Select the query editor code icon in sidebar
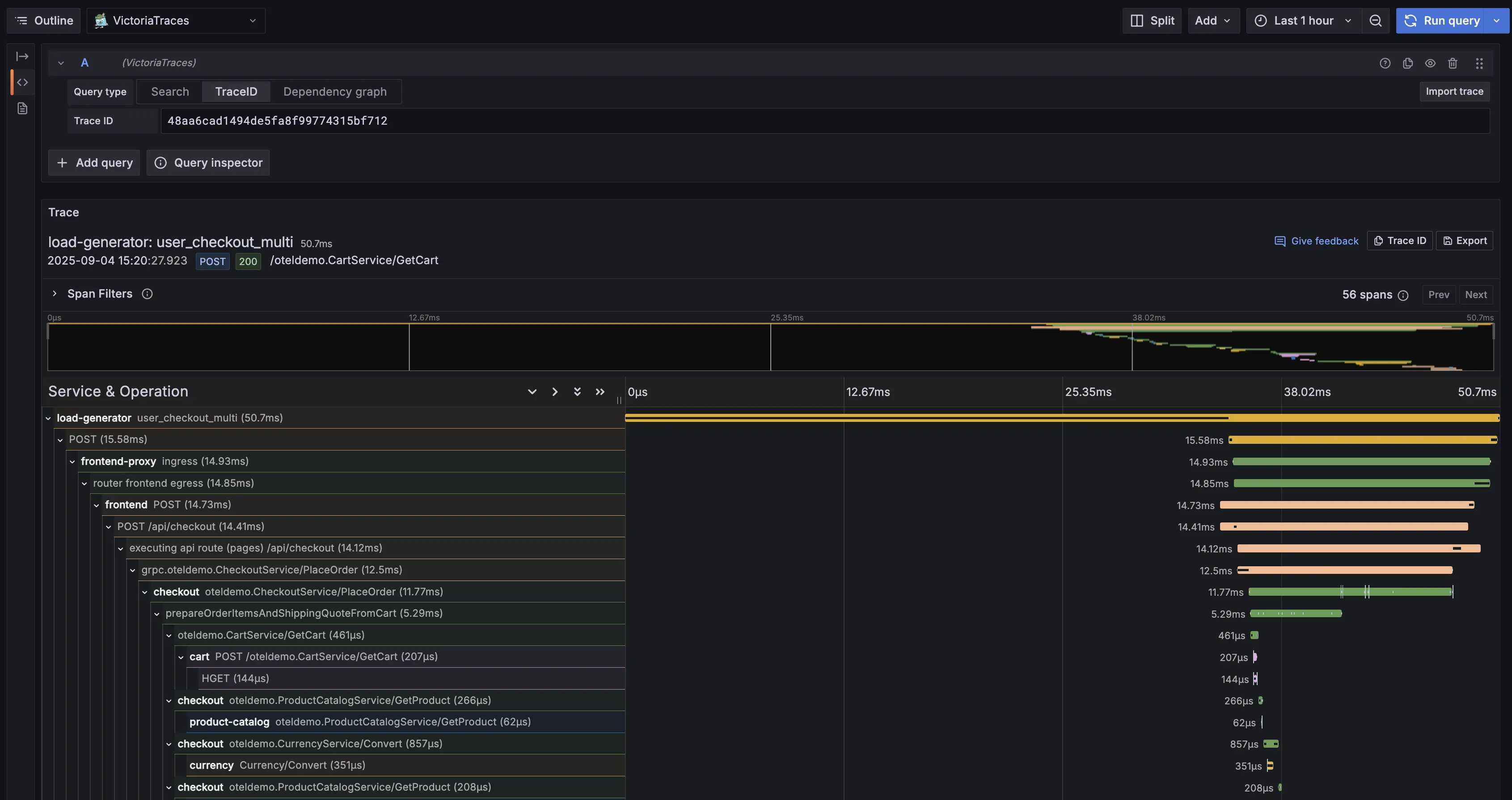The height and width of the screenshot is (800, 1512). point(22,82)
